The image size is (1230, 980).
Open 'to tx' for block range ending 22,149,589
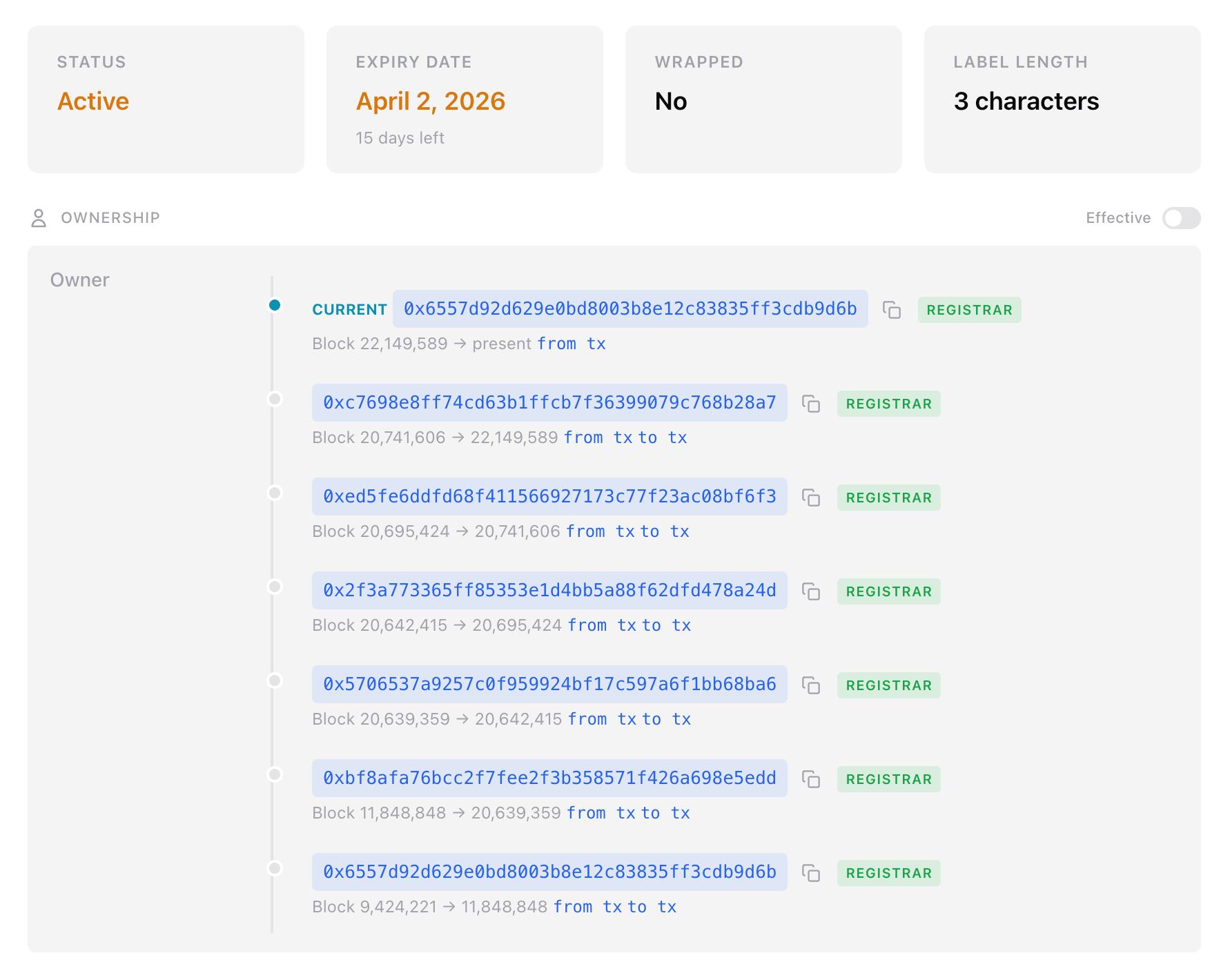pyautogui.click(x=662, y=438)
